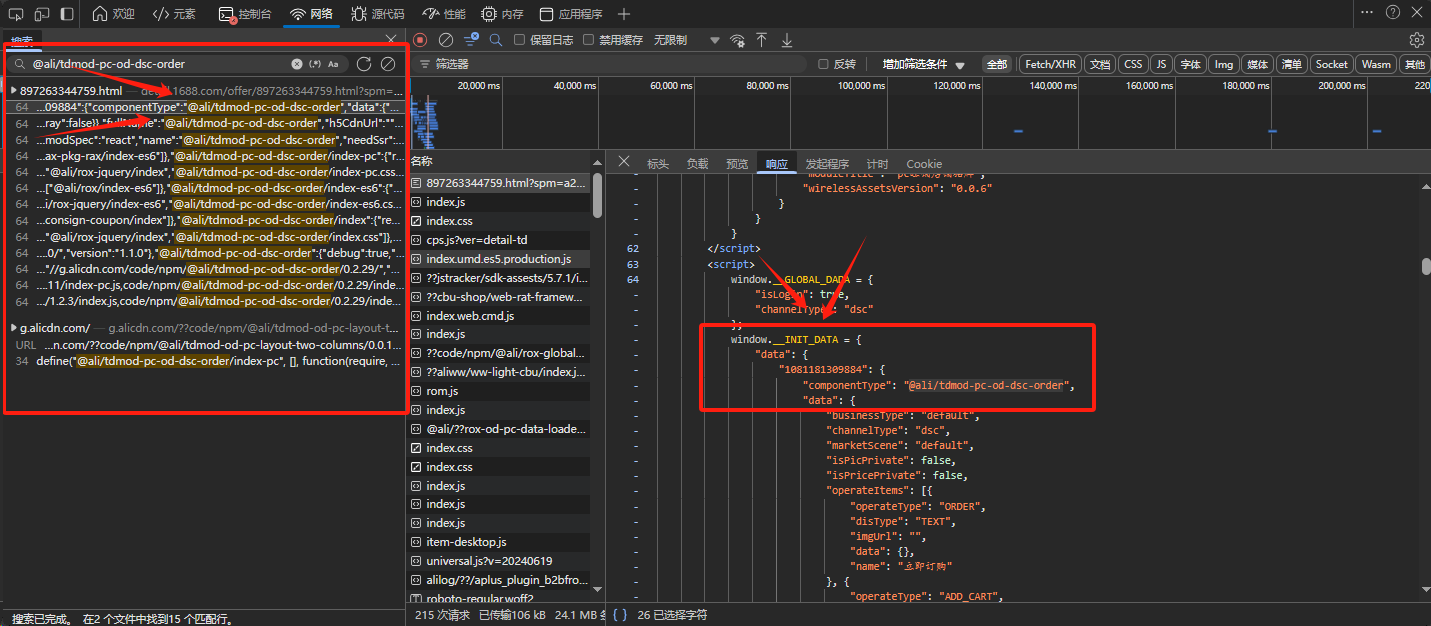
Task: Export HAR file with down-arrow icon
Action: (x=787, y=40)
